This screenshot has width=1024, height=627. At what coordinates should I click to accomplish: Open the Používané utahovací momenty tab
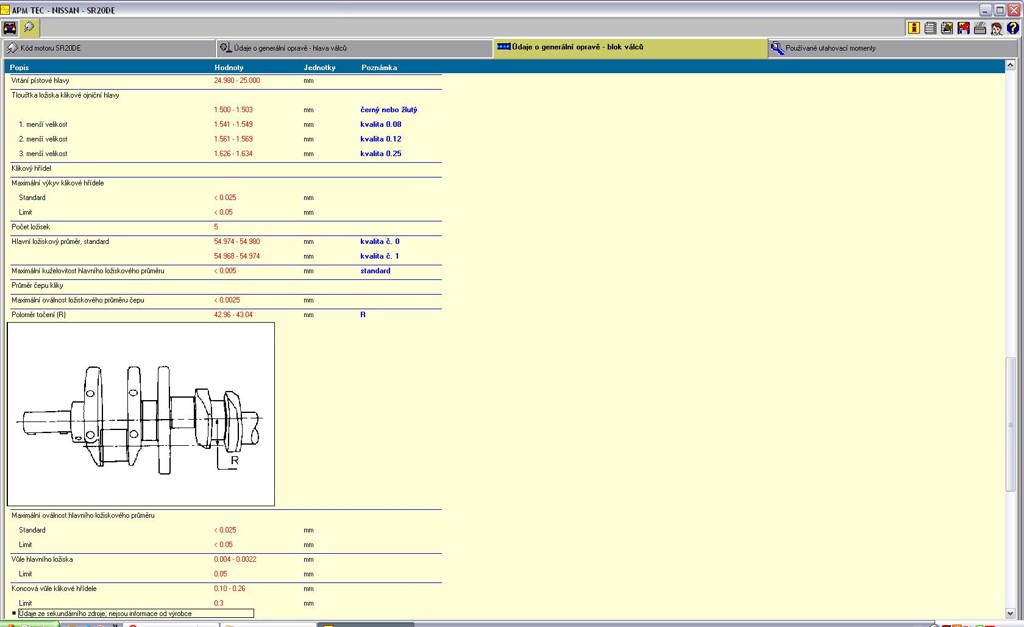click(x=893, y=48)
